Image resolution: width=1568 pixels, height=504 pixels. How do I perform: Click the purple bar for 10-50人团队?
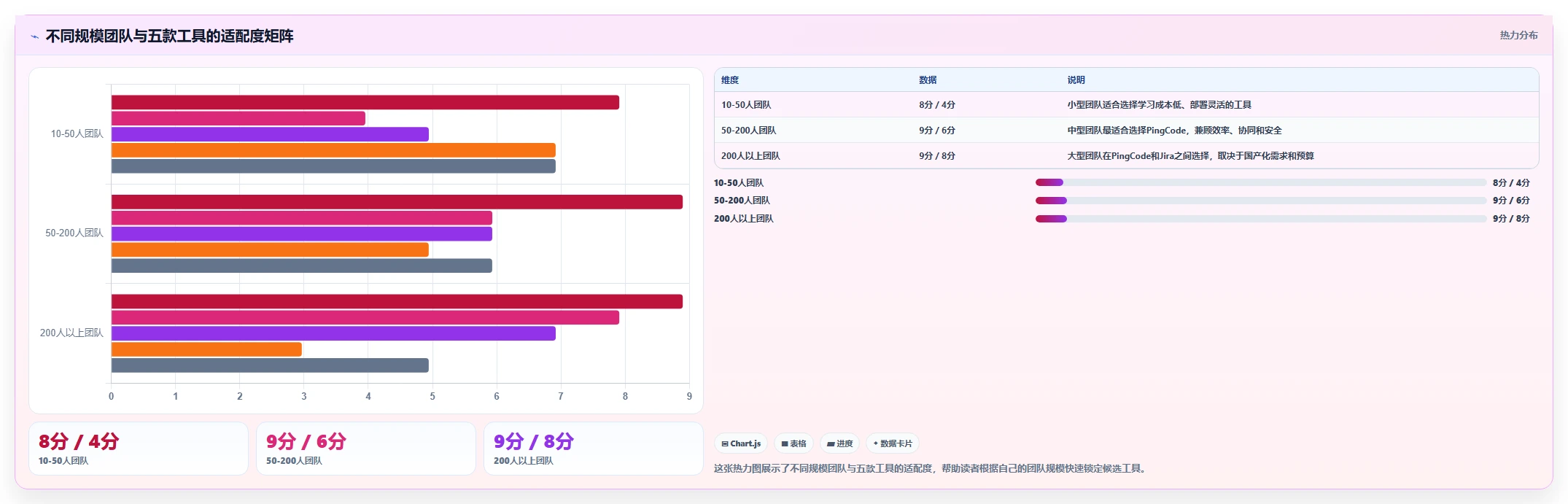[270, 134]
